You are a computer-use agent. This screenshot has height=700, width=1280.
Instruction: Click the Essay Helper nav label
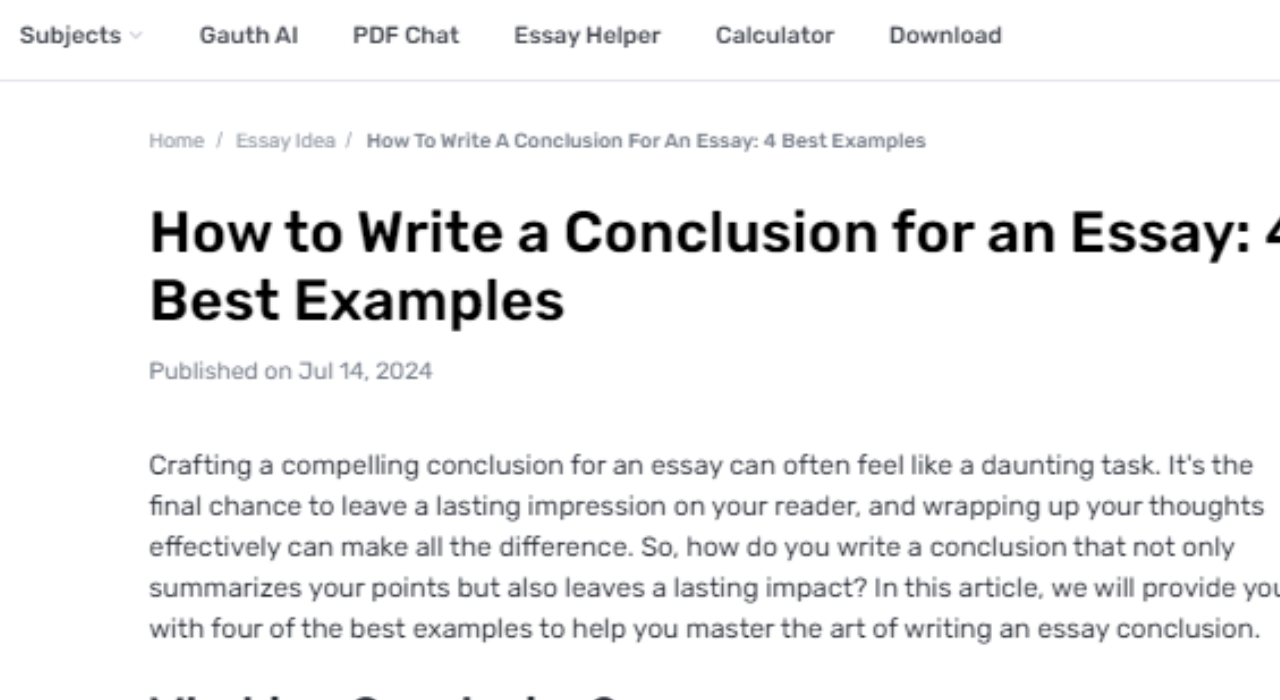click(x=586, y=35)
